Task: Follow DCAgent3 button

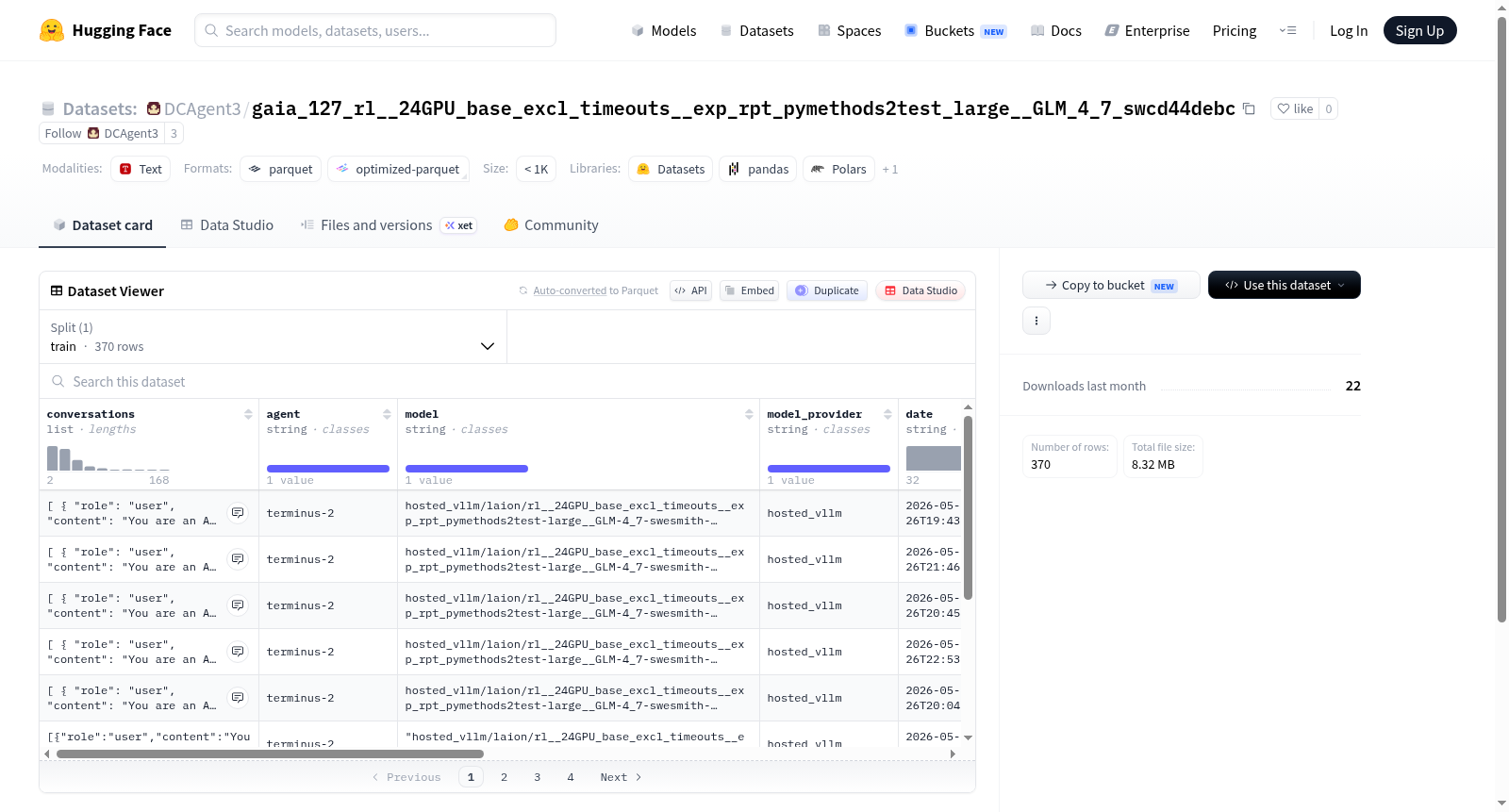Action: tap(102, 133)
